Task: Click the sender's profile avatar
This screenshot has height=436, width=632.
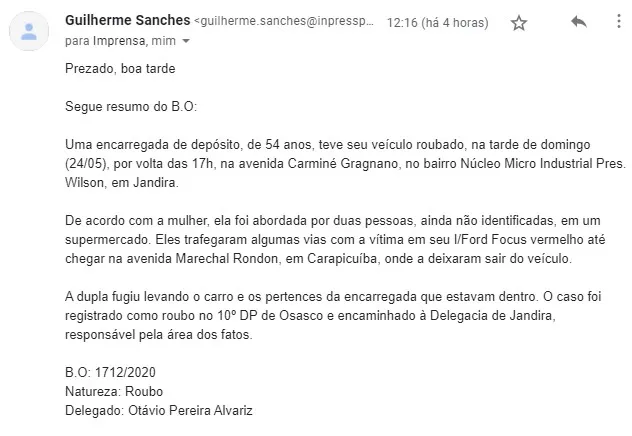Action: (29, 31)
